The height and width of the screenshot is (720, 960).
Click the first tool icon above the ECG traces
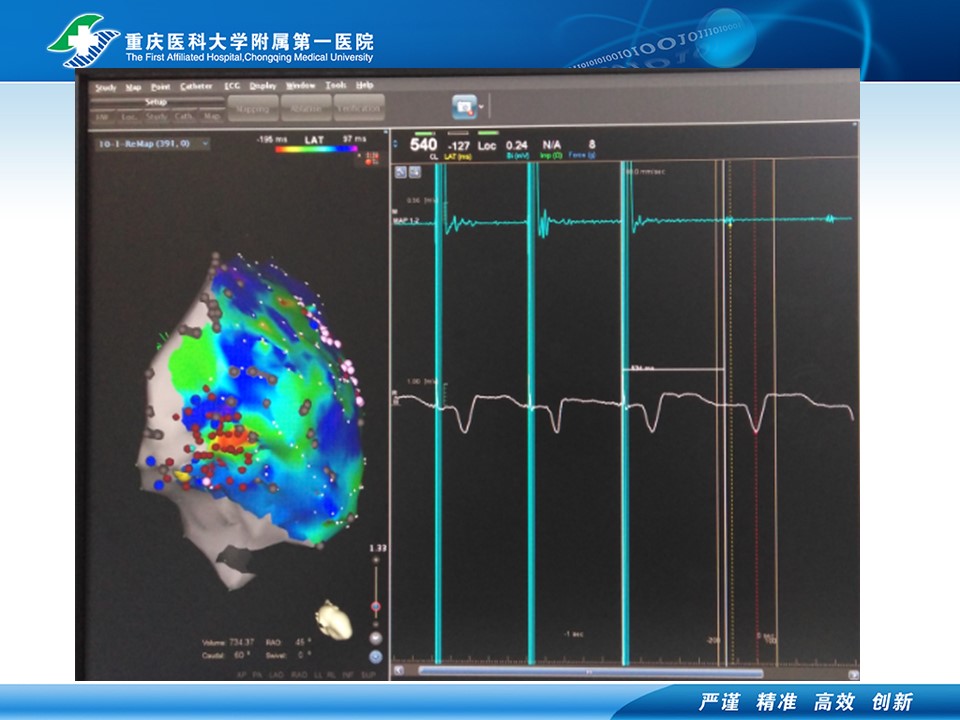[400, 172]
